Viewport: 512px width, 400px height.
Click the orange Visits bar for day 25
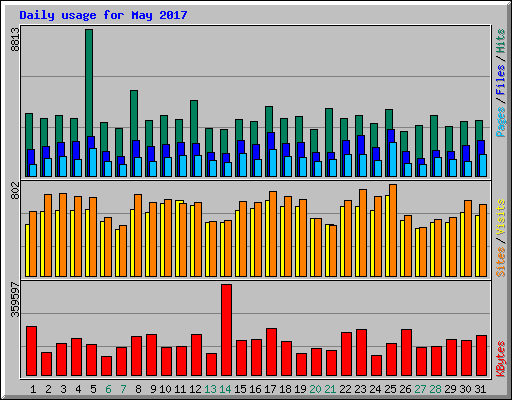pos(393,230)
